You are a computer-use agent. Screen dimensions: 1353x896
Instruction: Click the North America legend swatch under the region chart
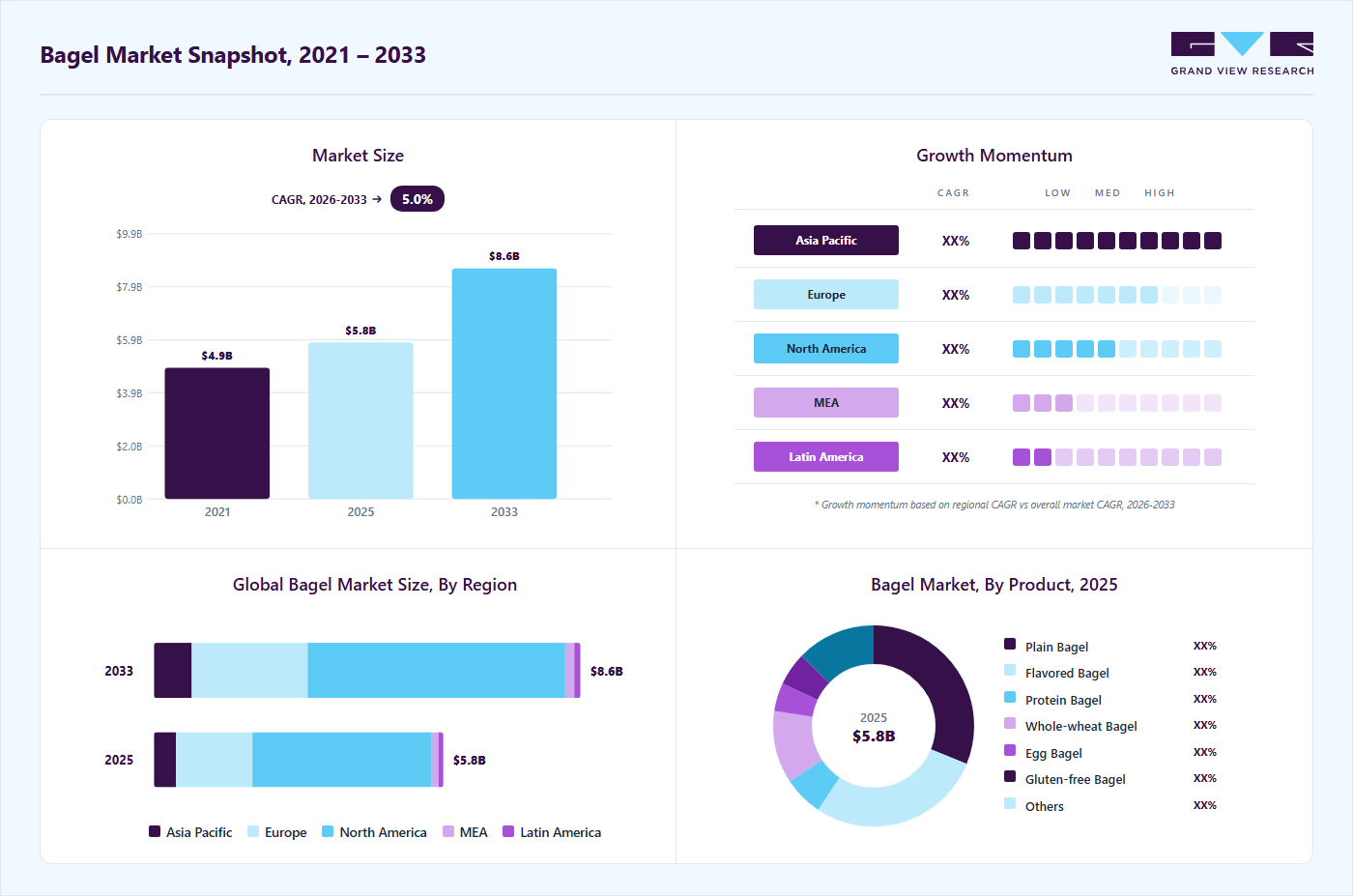(x=328, y=831)
